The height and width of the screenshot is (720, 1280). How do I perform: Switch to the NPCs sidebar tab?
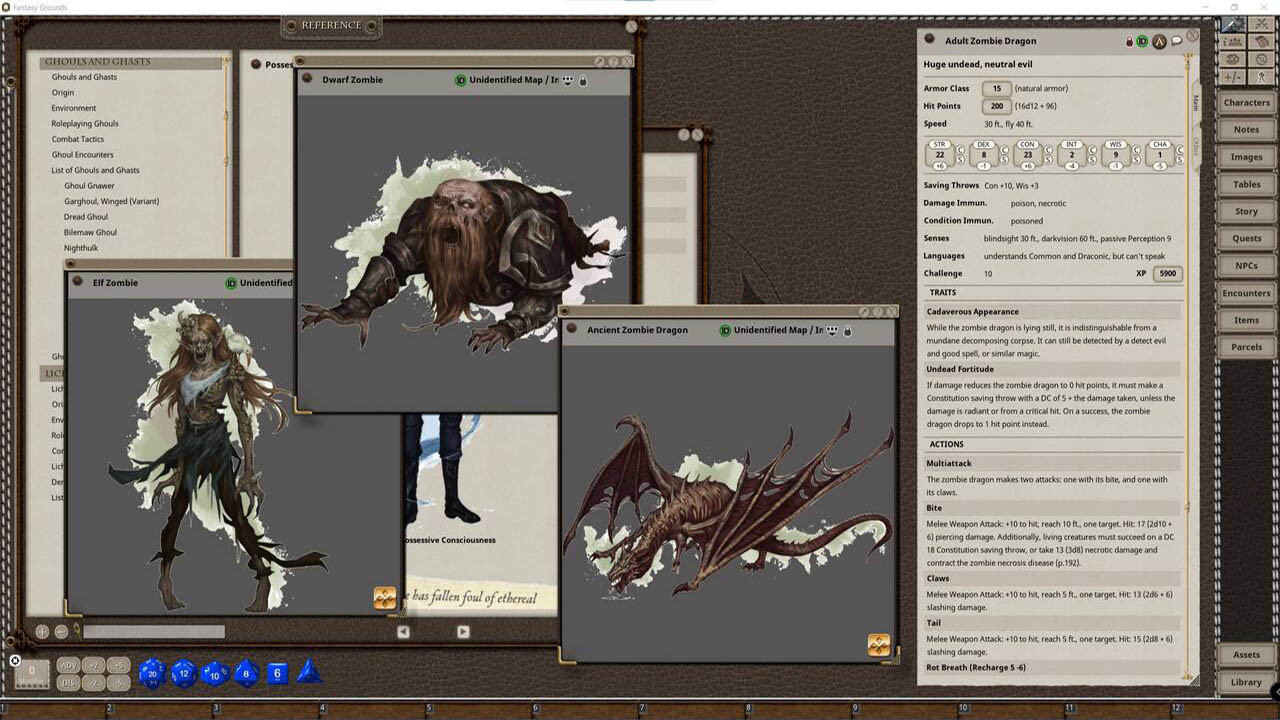click(x=1246, y=265)
